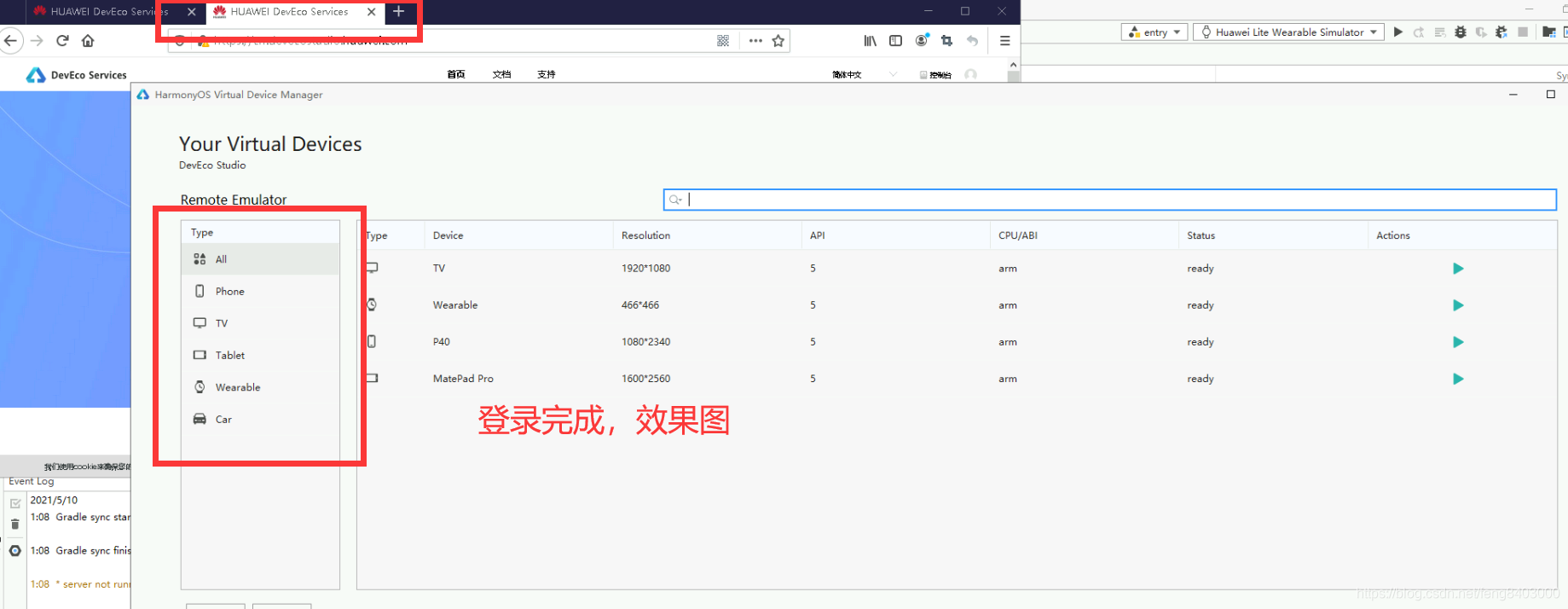Viewport: 1568px width, 609px height.
Task: Click the Event Log trash icon
Action: coord(14,524)
